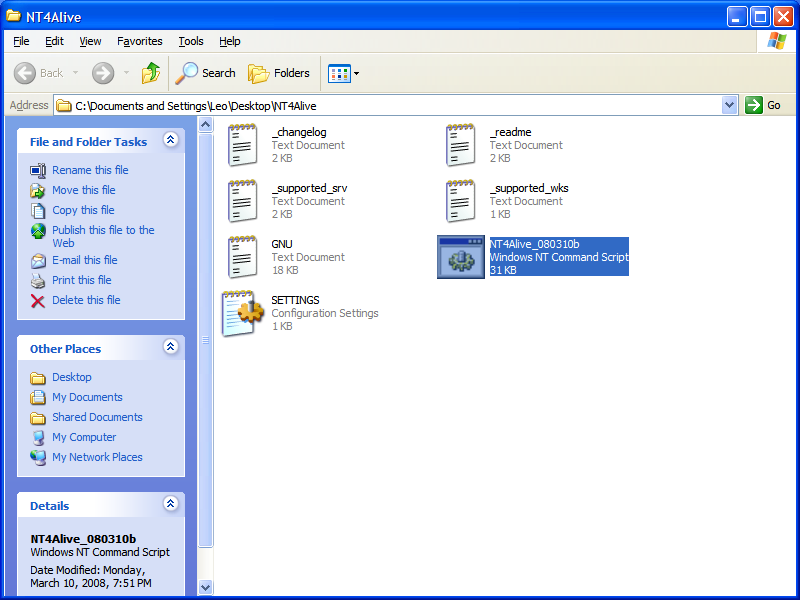Click the Publish to Web globe icon
Screen dimensions: 800x600
[x=38, y=231]
